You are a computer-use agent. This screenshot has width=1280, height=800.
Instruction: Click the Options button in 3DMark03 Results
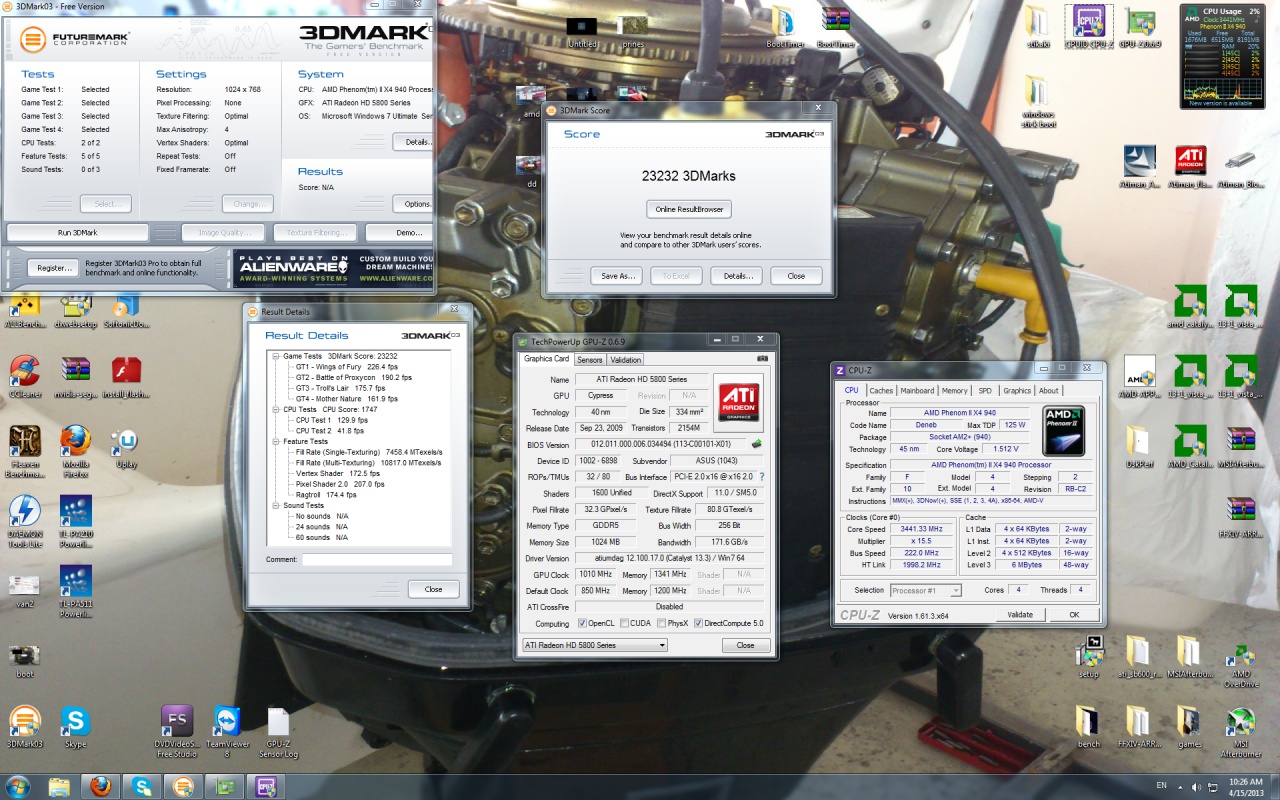tap(415, 204)
